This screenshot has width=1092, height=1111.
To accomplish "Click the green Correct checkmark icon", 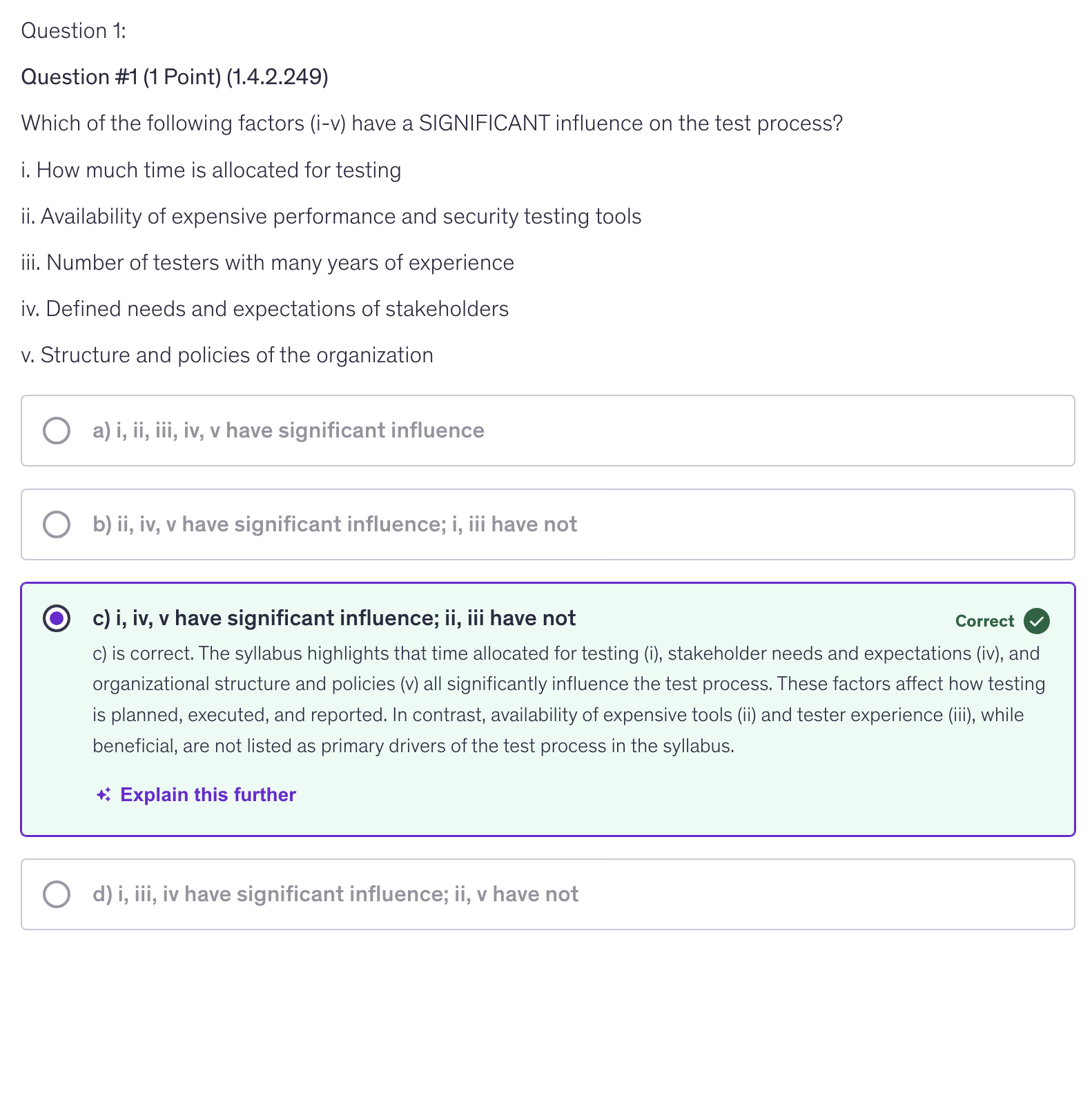I will pos(1036,621).
